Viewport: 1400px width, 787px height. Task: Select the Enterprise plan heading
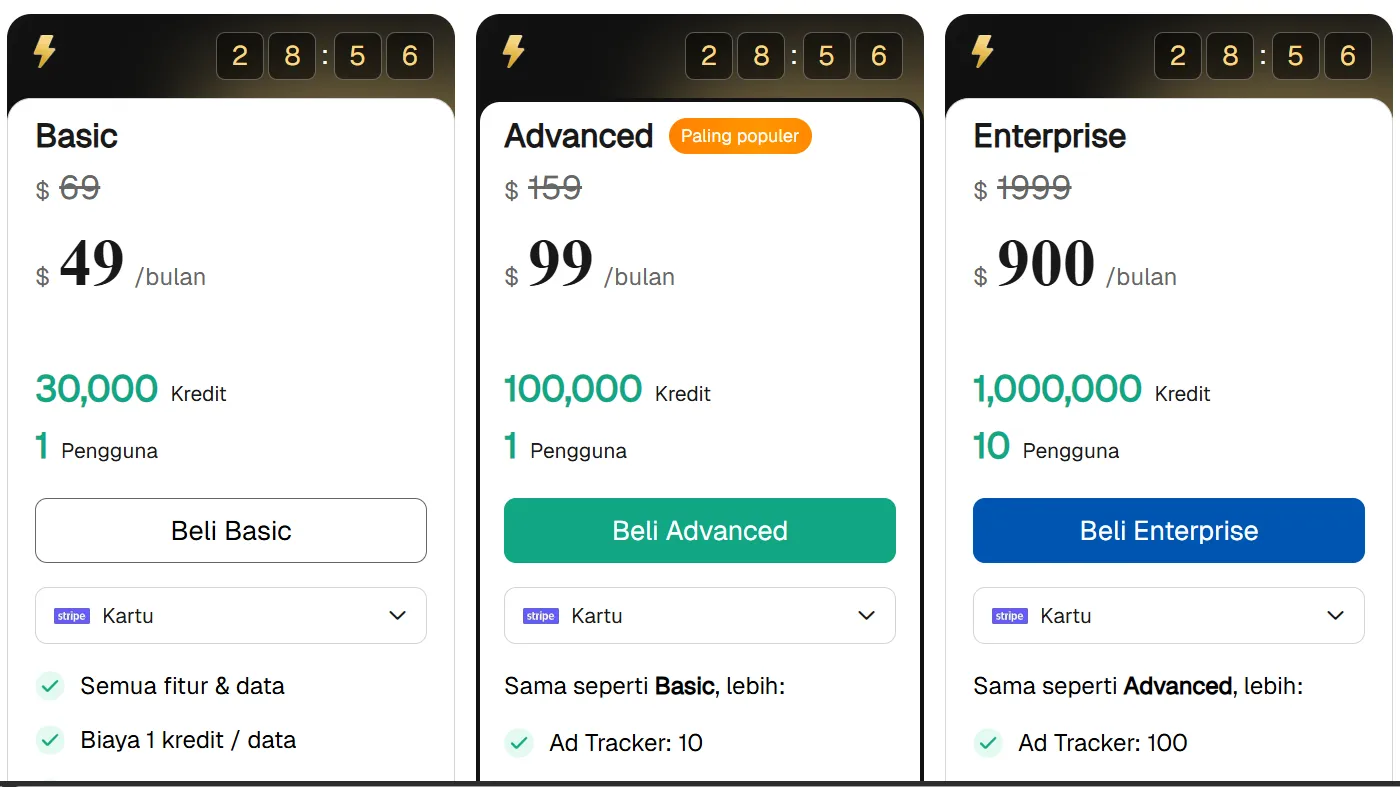(x=1049, y=136)
